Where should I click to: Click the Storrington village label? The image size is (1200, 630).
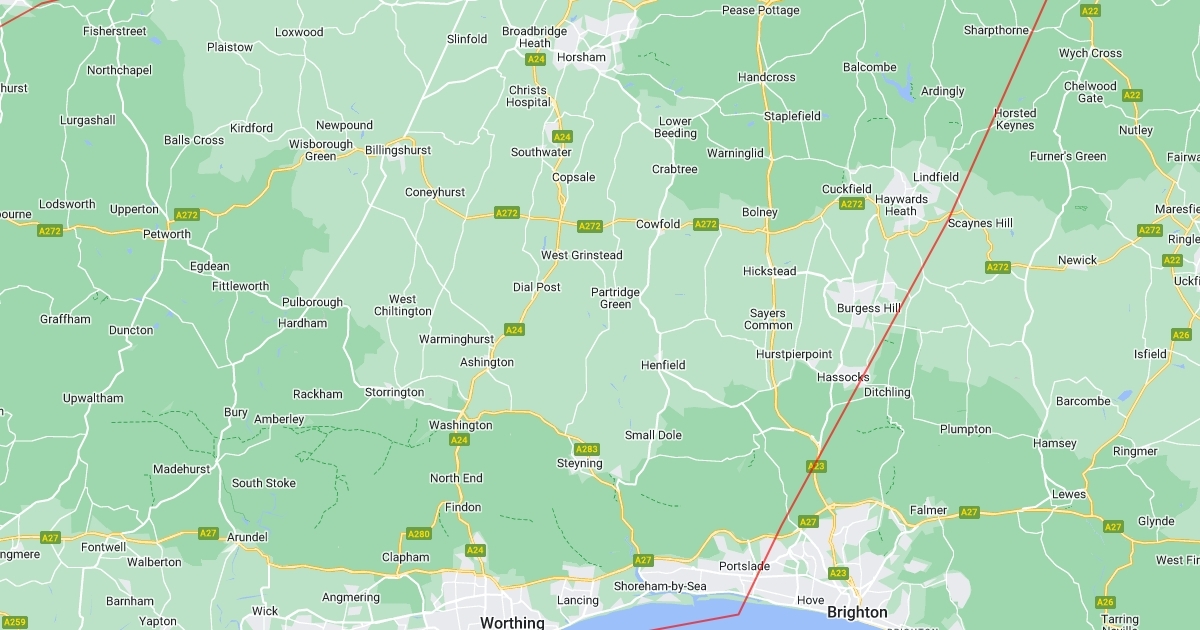(394, 392)
